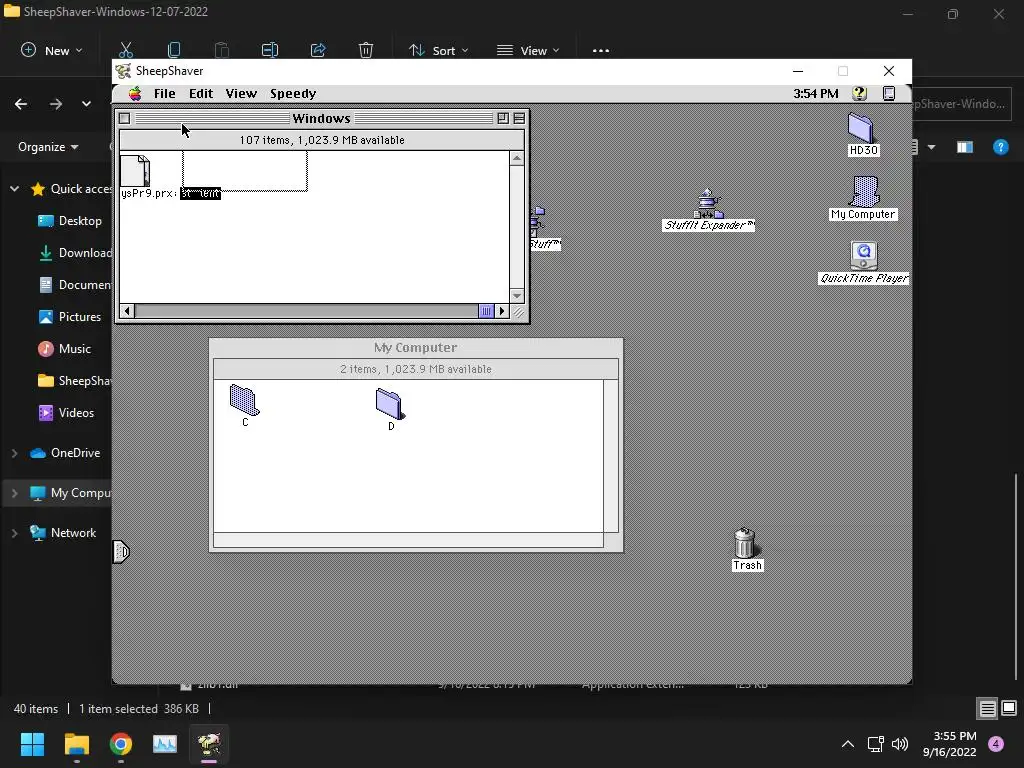
Task: Click the Mac help balloon icon
Action: (x=860, y=93)
